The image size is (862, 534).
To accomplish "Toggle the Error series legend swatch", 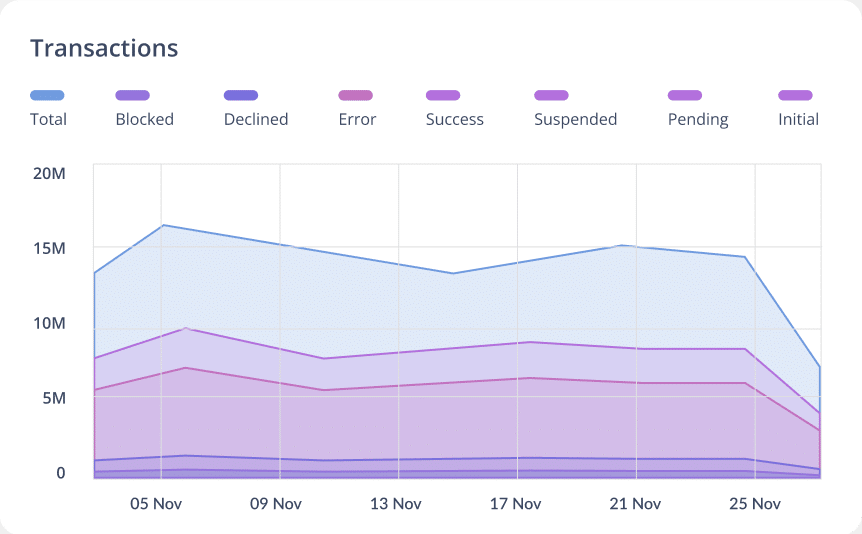I will click(x=355, y=95).
